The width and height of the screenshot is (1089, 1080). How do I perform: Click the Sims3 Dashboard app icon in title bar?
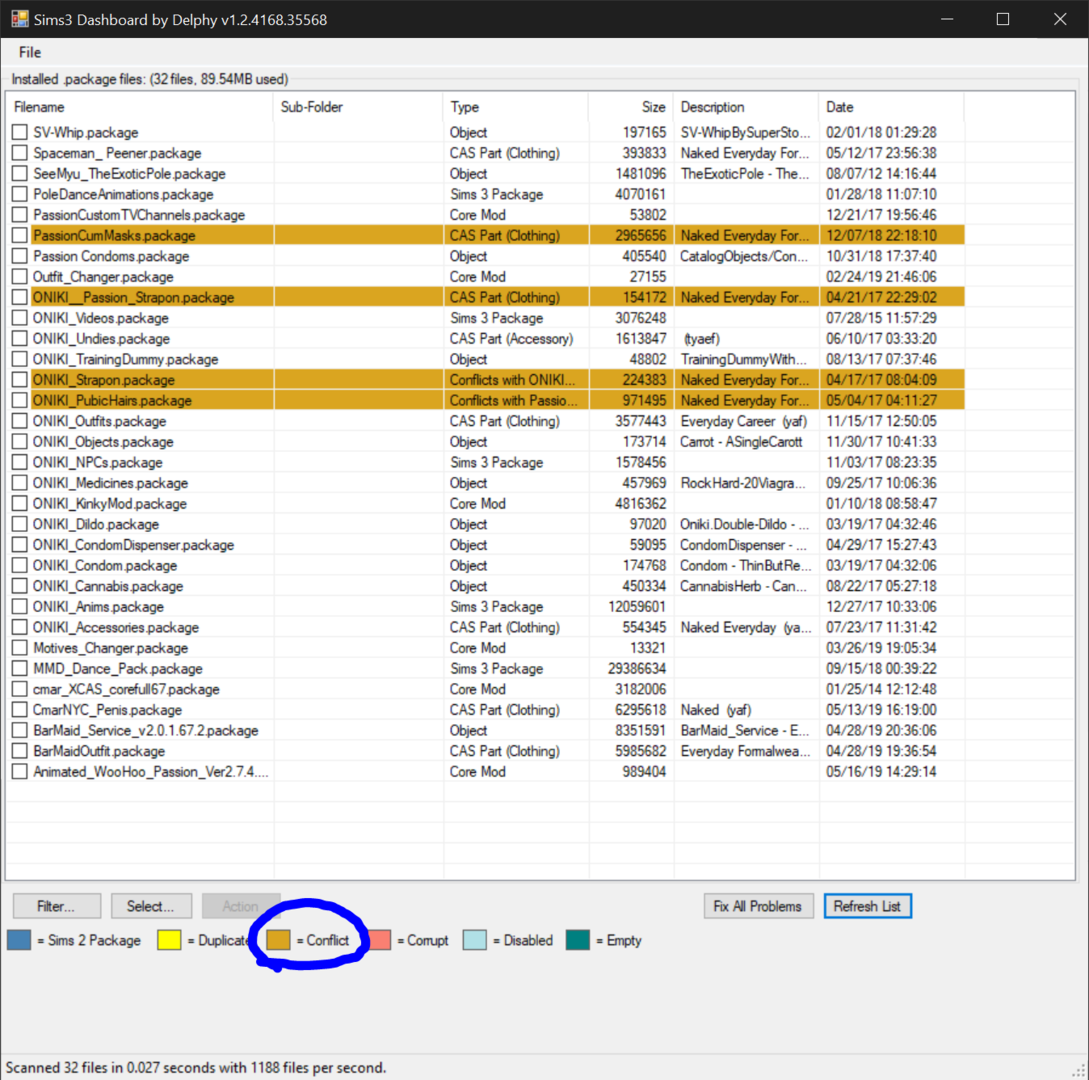point(19,19)
